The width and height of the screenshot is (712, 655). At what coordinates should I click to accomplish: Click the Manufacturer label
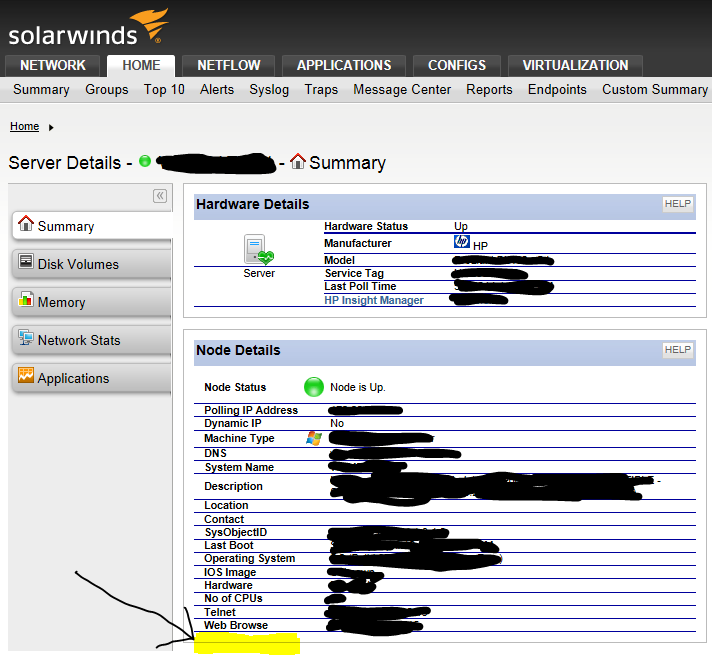click(x=358, y=243)
